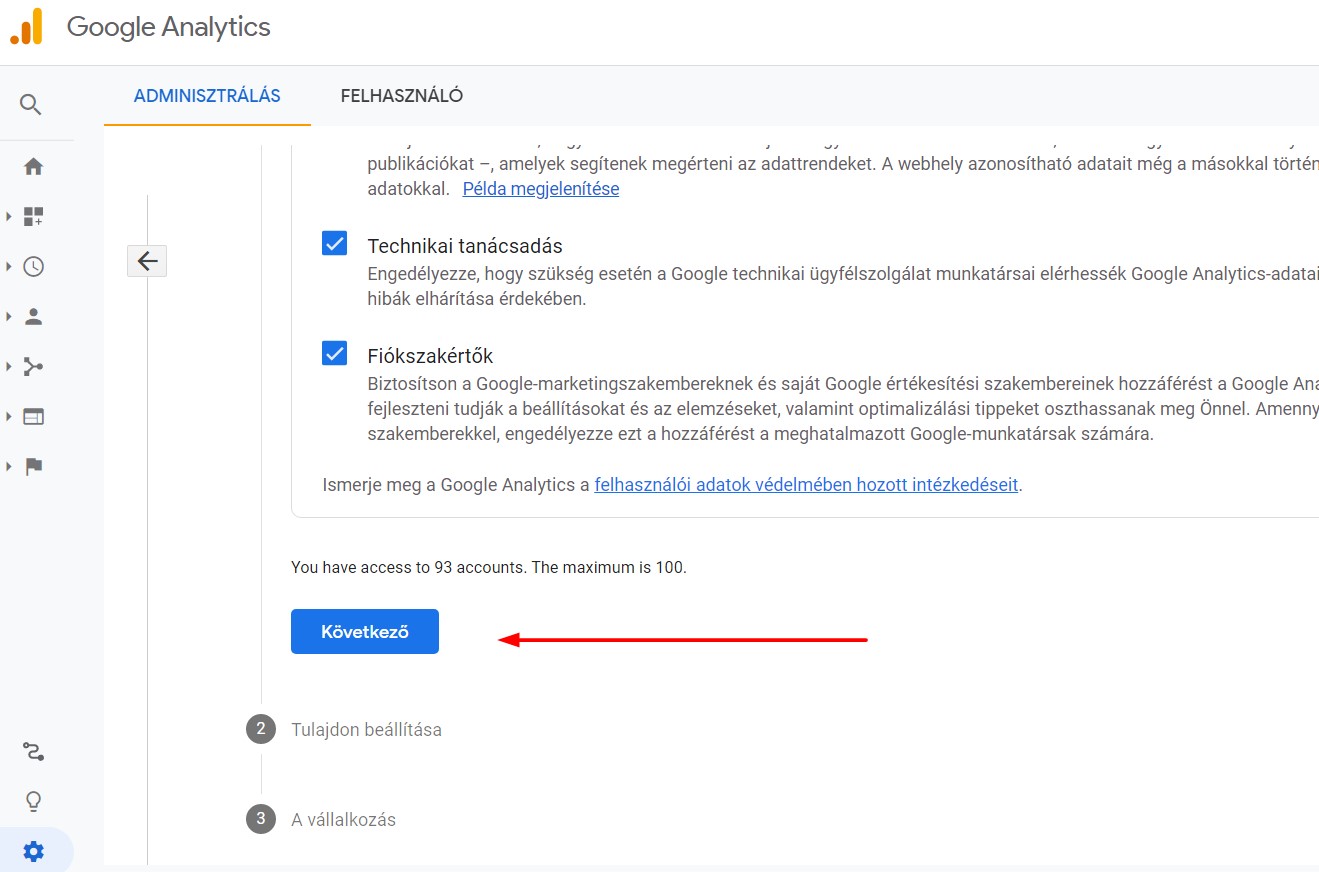This screenshot has height=872, width=1319.
Task: Open the Attribution path icon
Action: pyautogui.click(x=33, y=751)
